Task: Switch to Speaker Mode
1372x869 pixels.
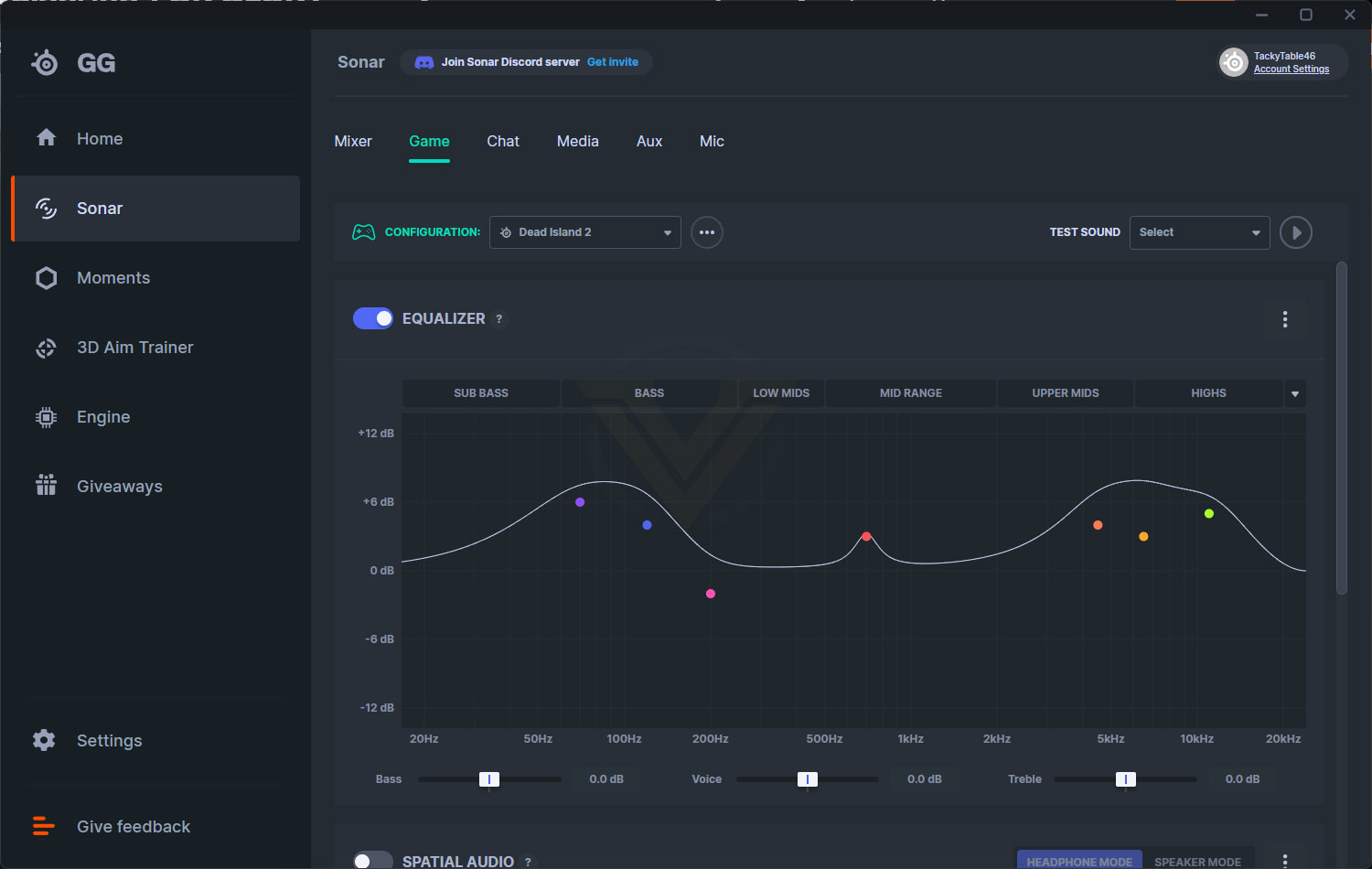Action: click(x=1197, y=862)
